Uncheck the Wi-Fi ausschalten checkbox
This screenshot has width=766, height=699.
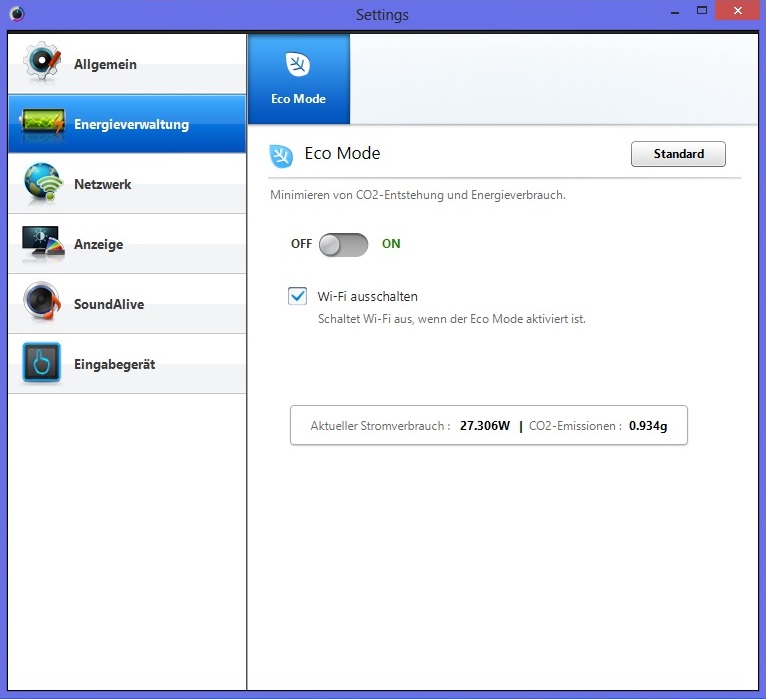(x=298, y=296)
